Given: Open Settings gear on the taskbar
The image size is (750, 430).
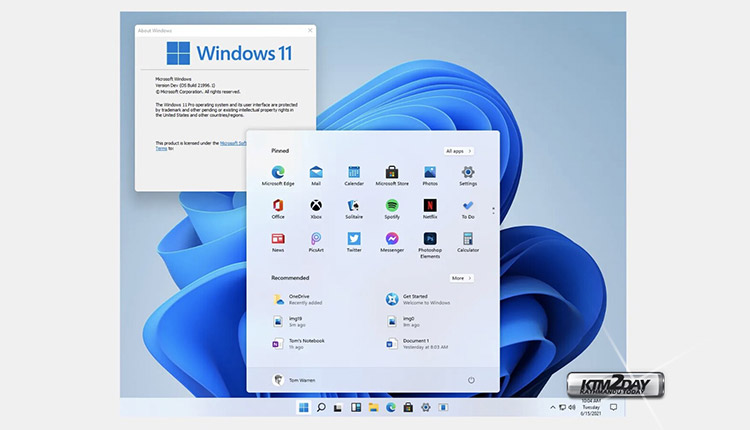Looking at the screenshot, I should pos(425,407).
